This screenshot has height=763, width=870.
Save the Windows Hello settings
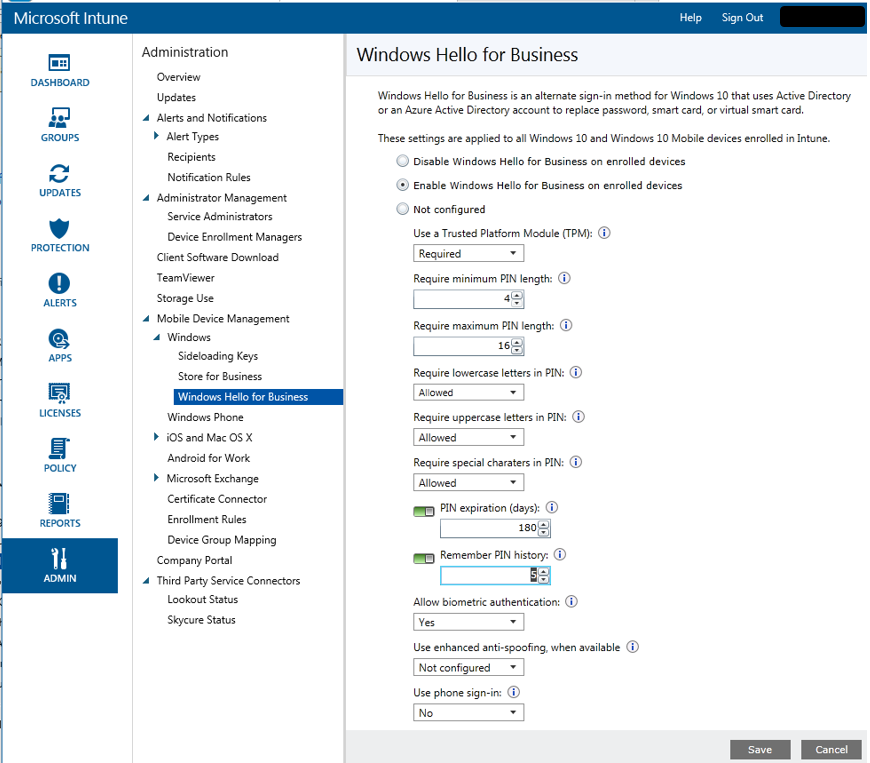760,749
